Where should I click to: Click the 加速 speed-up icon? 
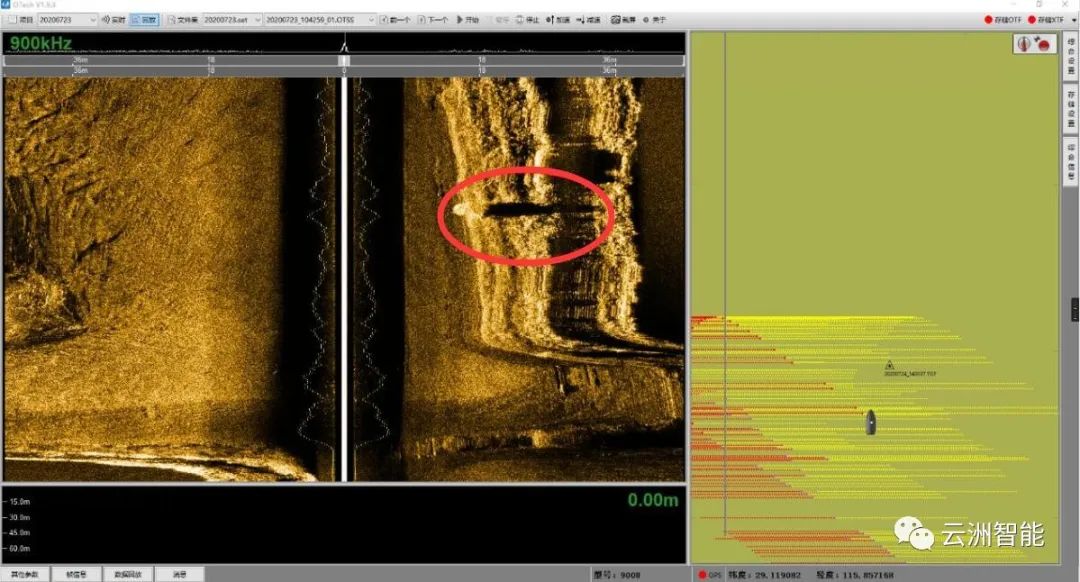(551, 20)
